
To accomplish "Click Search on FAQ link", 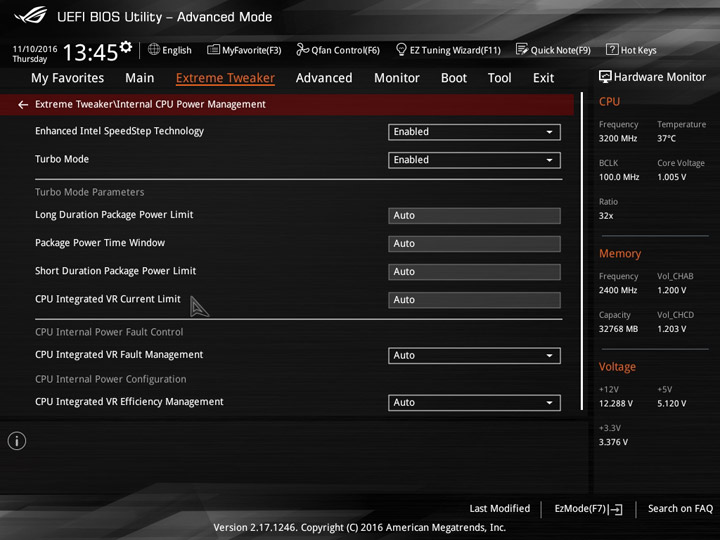I will [x=680, y=508].
